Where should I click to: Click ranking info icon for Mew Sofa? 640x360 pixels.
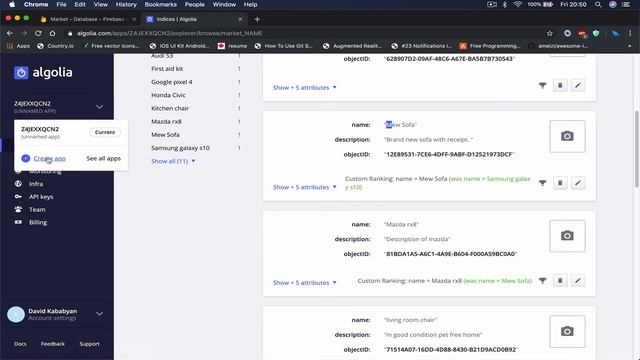click(x=542, y=183)
